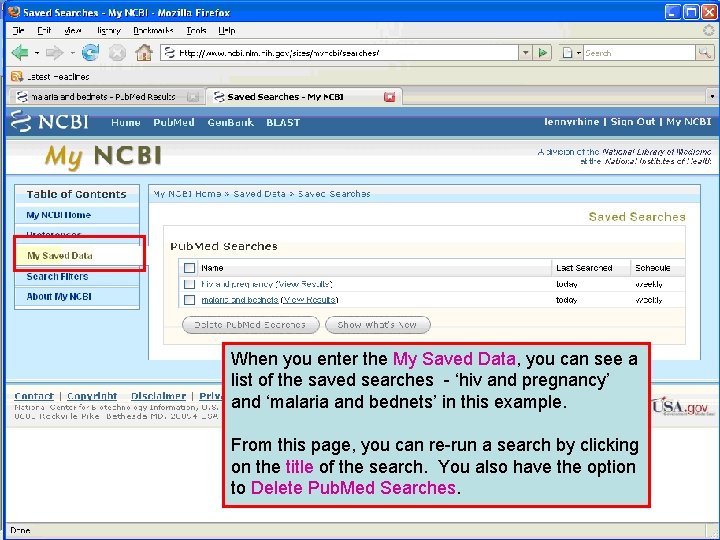Viewport: 720px width, 540px height.
Task: Click the Schedule column header
Action: [x=652, y=268]
